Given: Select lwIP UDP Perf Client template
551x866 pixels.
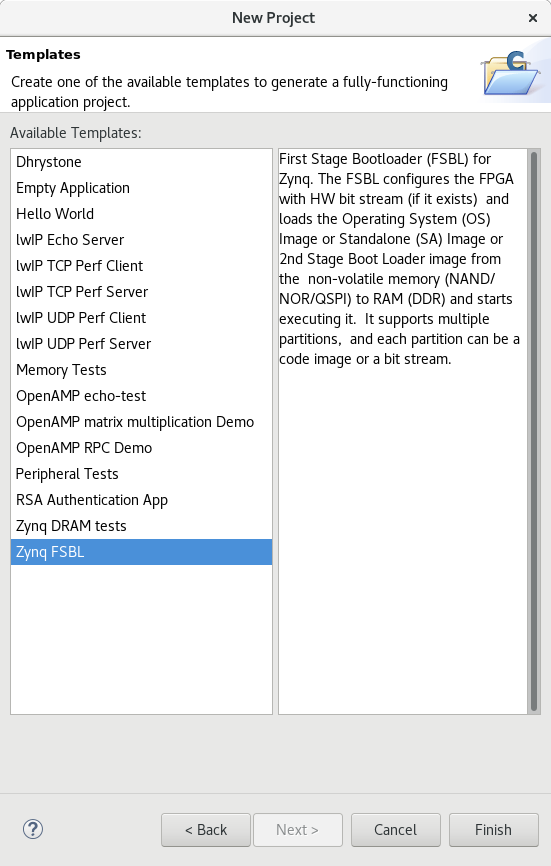Looking at the screenshot, I should [x=141, y=318].
